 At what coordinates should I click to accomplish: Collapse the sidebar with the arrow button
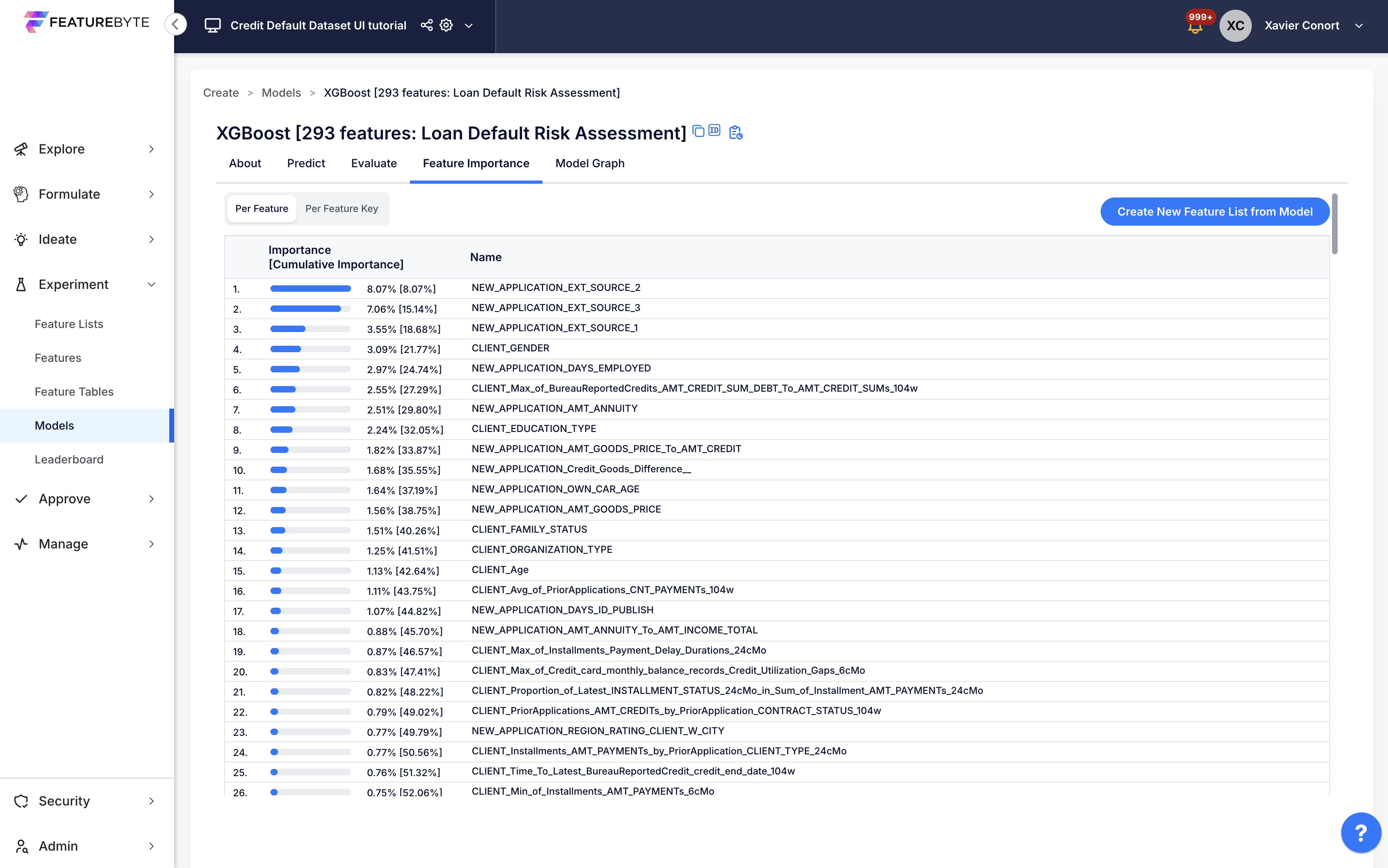coord(176,24)
